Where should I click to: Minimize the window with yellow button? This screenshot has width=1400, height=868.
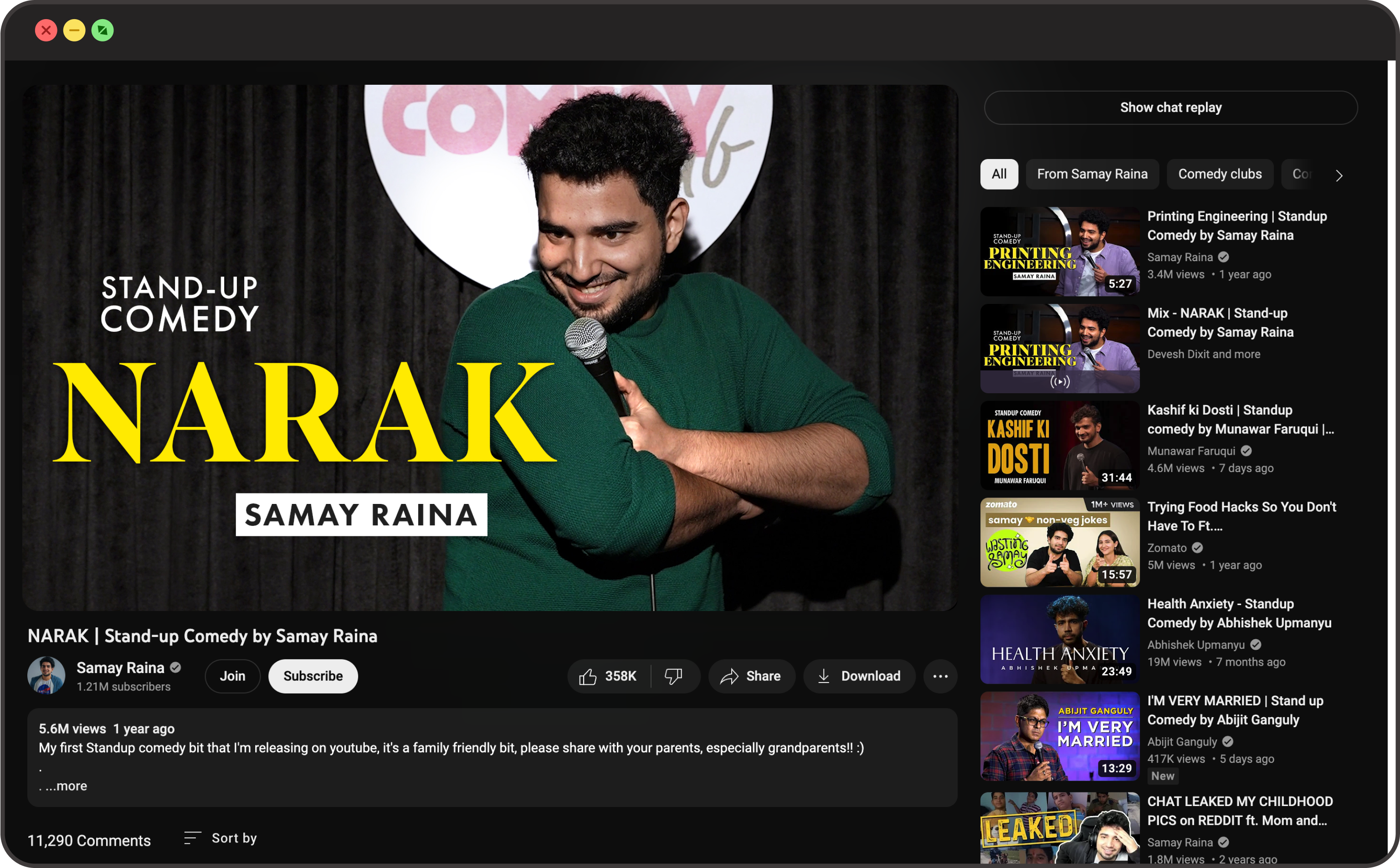[74, 30]
